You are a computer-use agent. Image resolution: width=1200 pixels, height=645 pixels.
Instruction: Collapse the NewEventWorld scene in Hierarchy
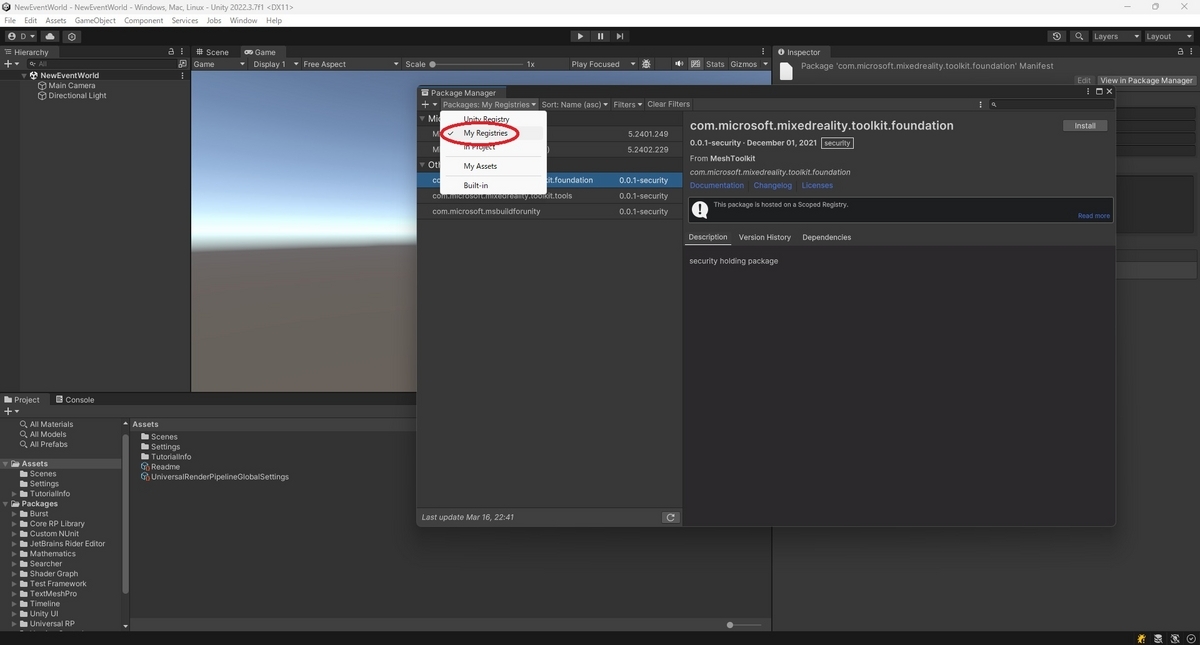[25, 75]
